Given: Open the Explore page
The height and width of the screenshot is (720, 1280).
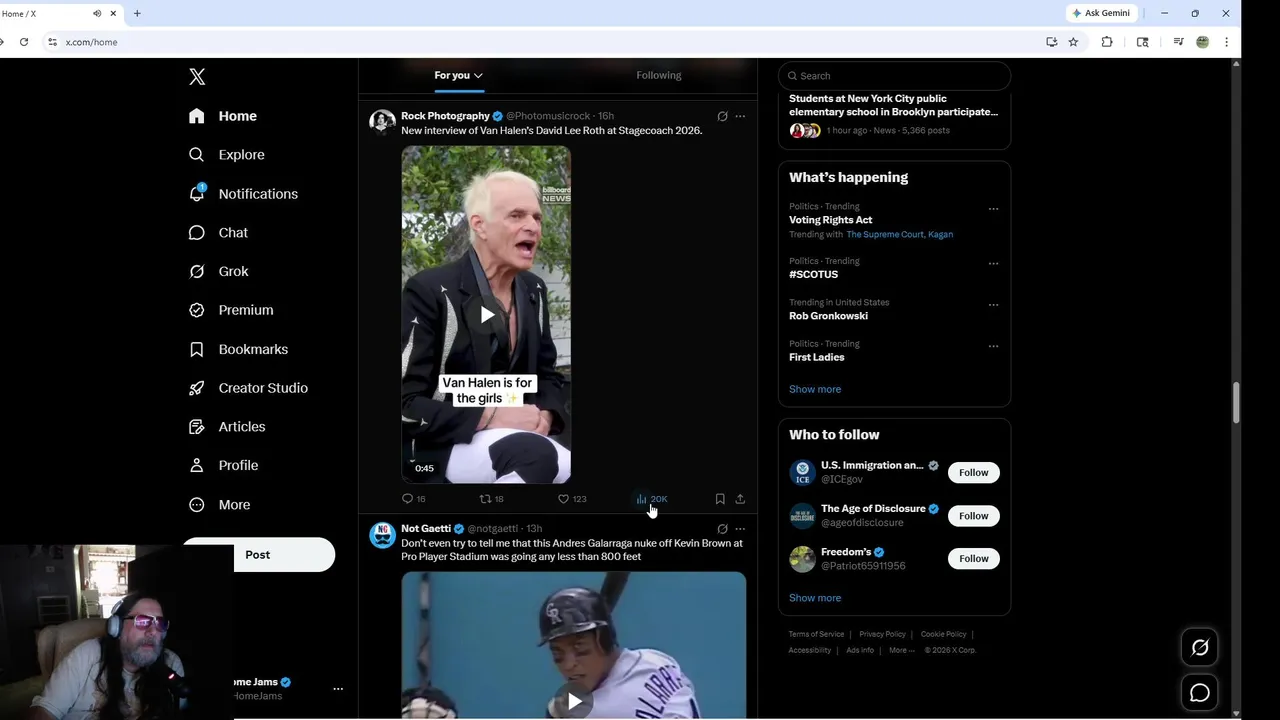Looking at the screenshot, I should (227, 155).
